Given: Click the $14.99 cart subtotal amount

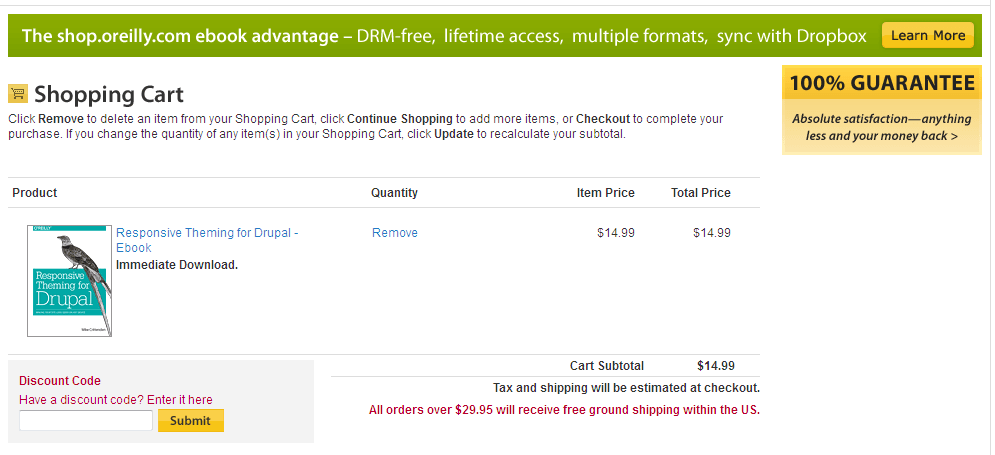Looking at the screenshot, I should pos(716,366).
